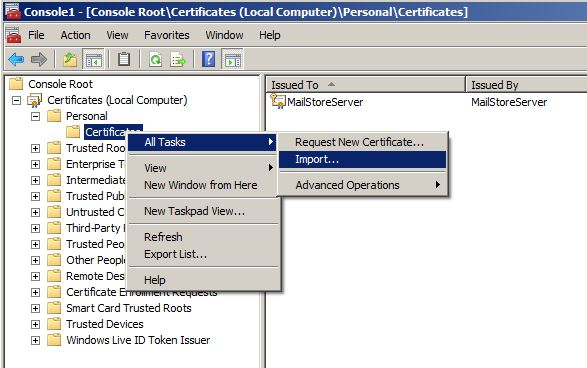587x368 pixels.
Task: Choose Import... from the All Tasks submenu
Action: [362, 159]
